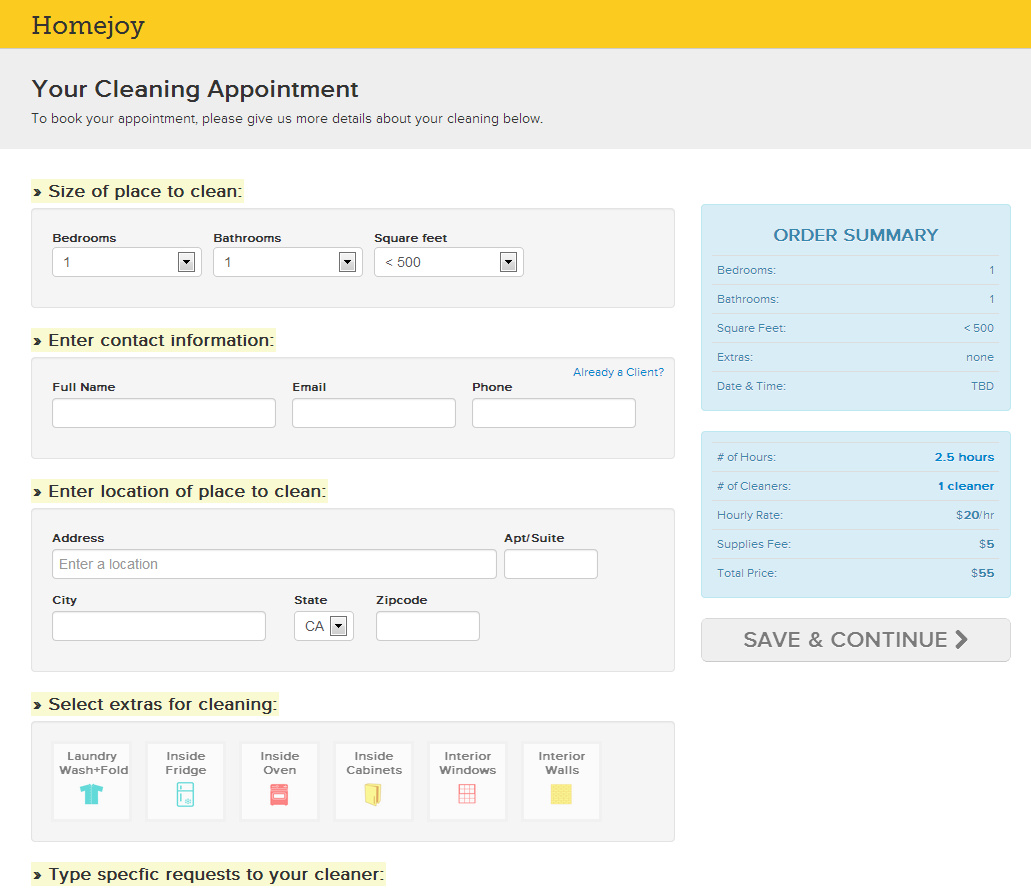Focus the Apt/Suite input field
This screenshot has height=890, width=1031.
(x=551, y=564)
